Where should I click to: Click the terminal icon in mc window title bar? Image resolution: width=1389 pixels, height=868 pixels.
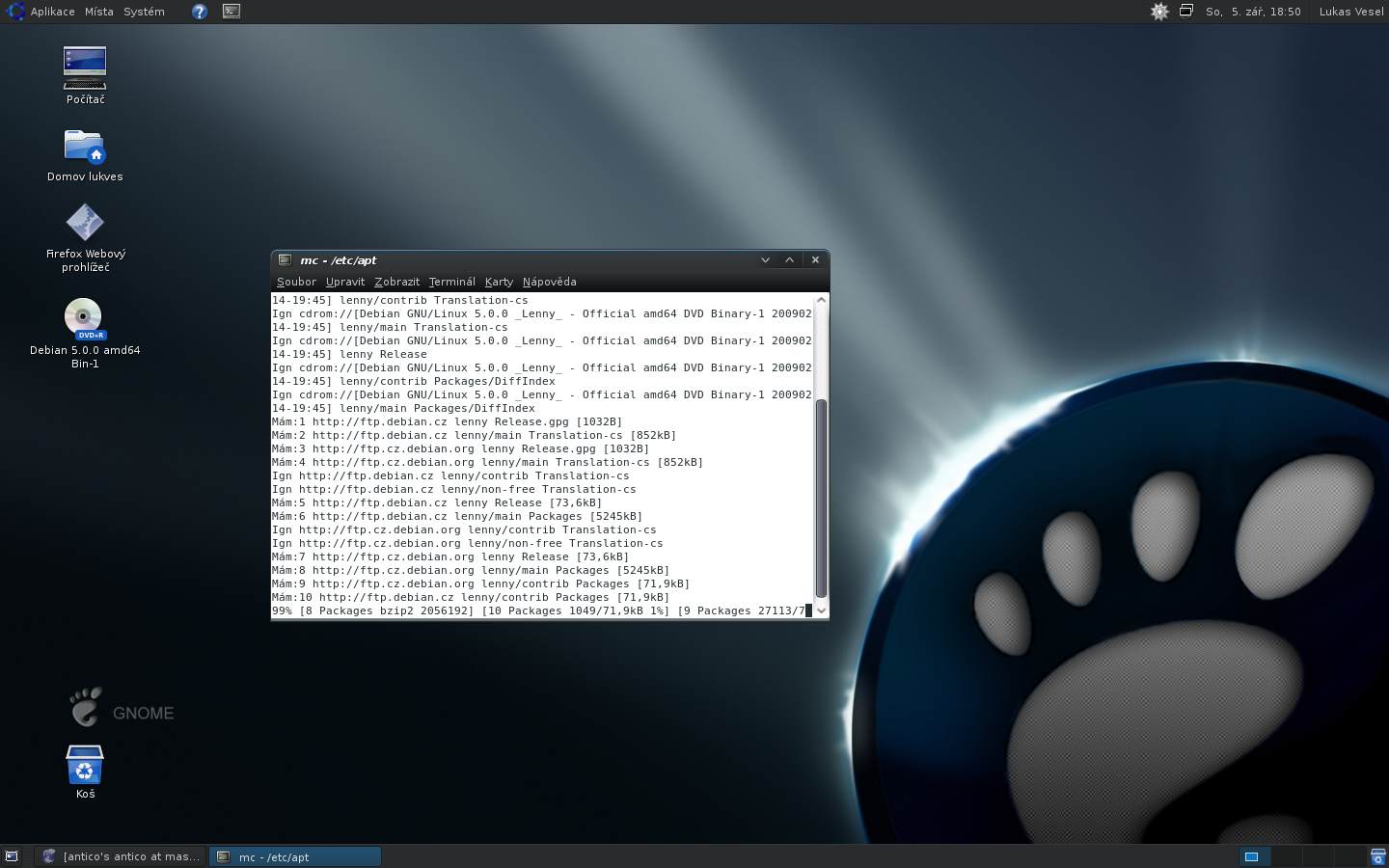[x=285, y=259]
